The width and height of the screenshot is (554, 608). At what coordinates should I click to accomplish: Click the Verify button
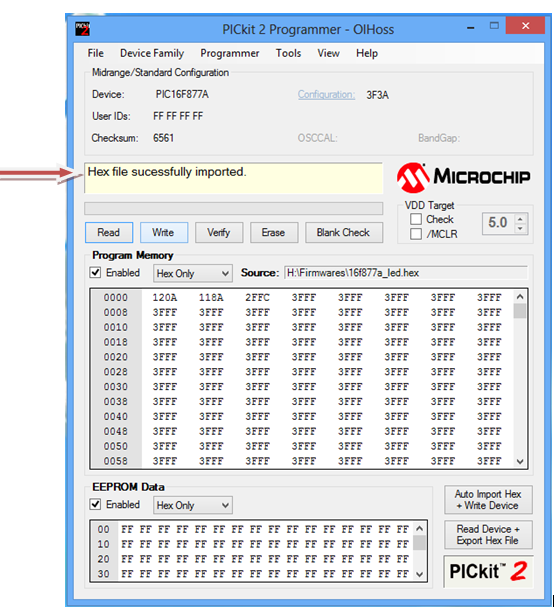pyautogui.click(x=219, y=232)
